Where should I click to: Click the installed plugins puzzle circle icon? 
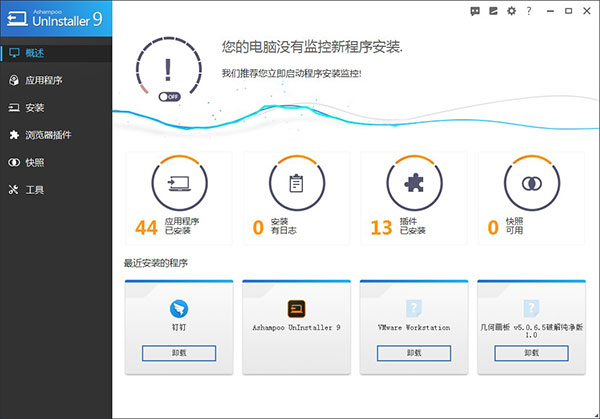(x=414, y=183)
